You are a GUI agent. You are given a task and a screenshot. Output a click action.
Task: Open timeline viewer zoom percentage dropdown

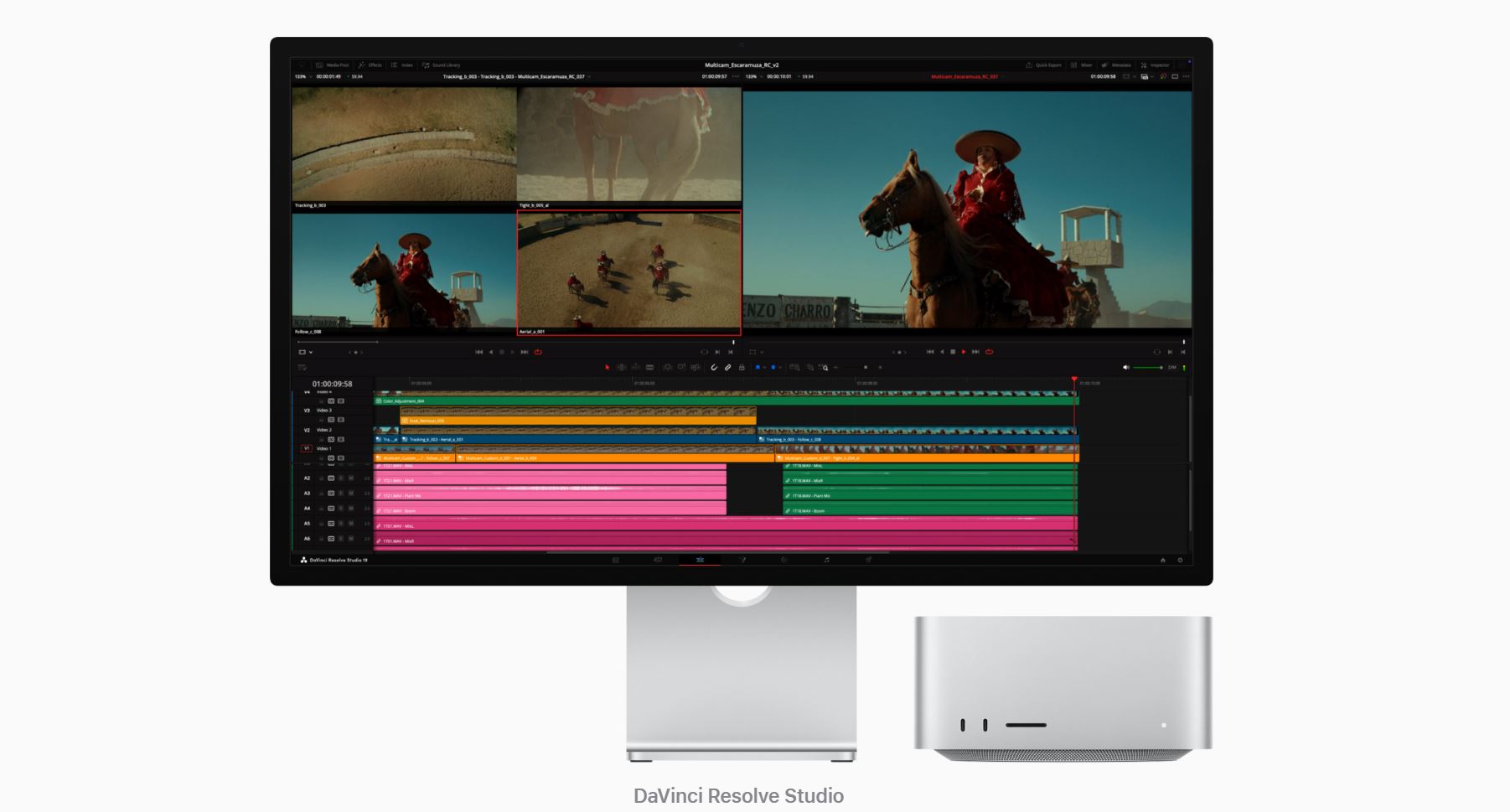point(753,76)
